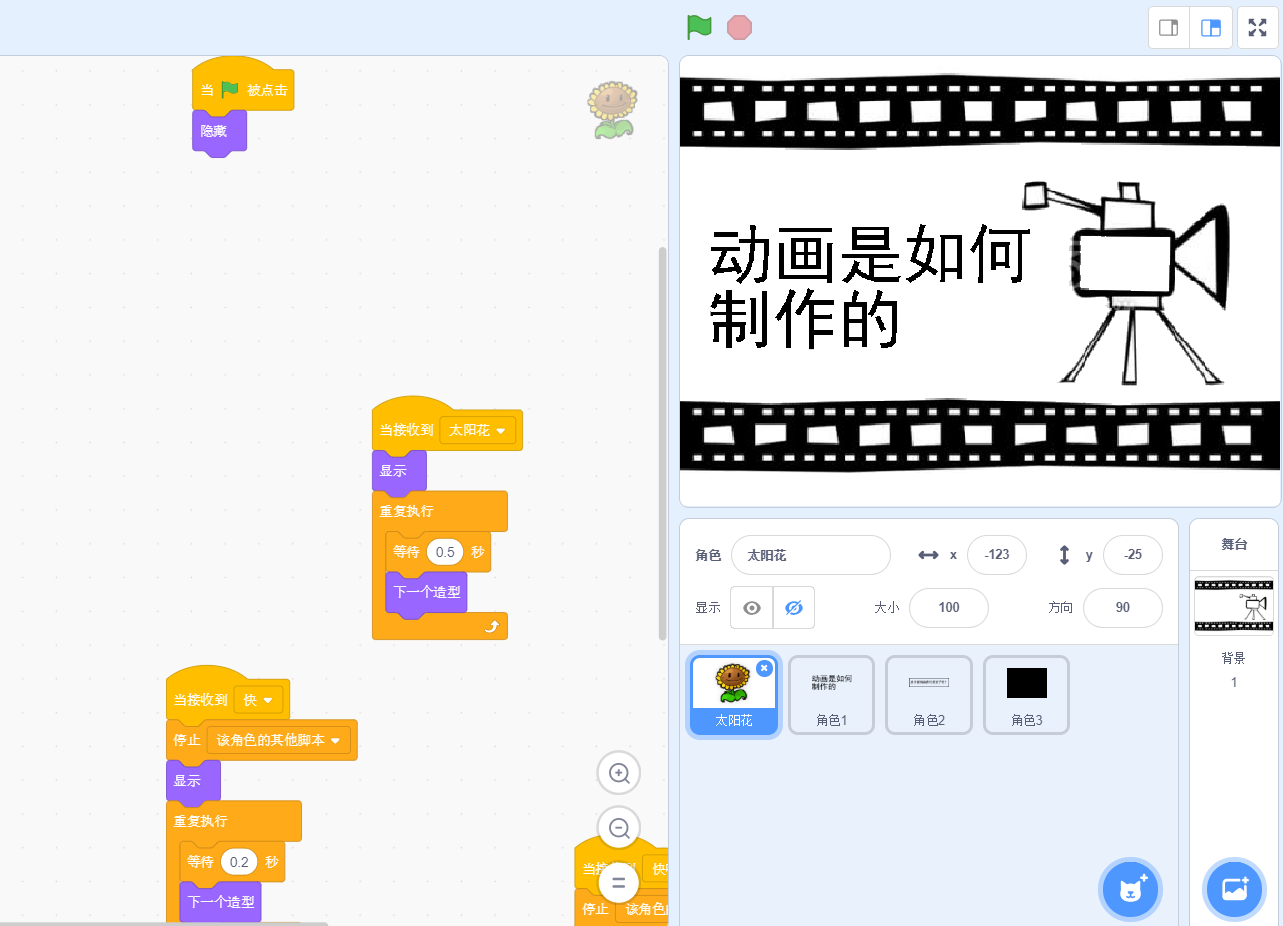The height and width of the screenshot is (926, 1283).
Task: Select the 角色1 sprite thumbnail
Action: point(831,695)
